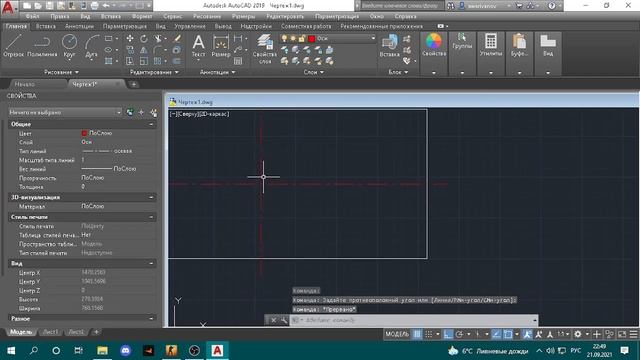Open Свойства слоя layer properties
Image resolution: width=640 pixels, height=360 pixels.
tap(265, 49)
